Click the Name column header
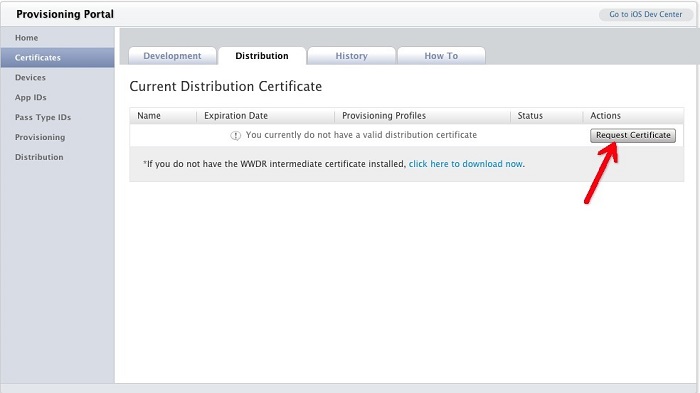Image resolution: width=700 pixels, height=393 pixels. coord(149,116)
